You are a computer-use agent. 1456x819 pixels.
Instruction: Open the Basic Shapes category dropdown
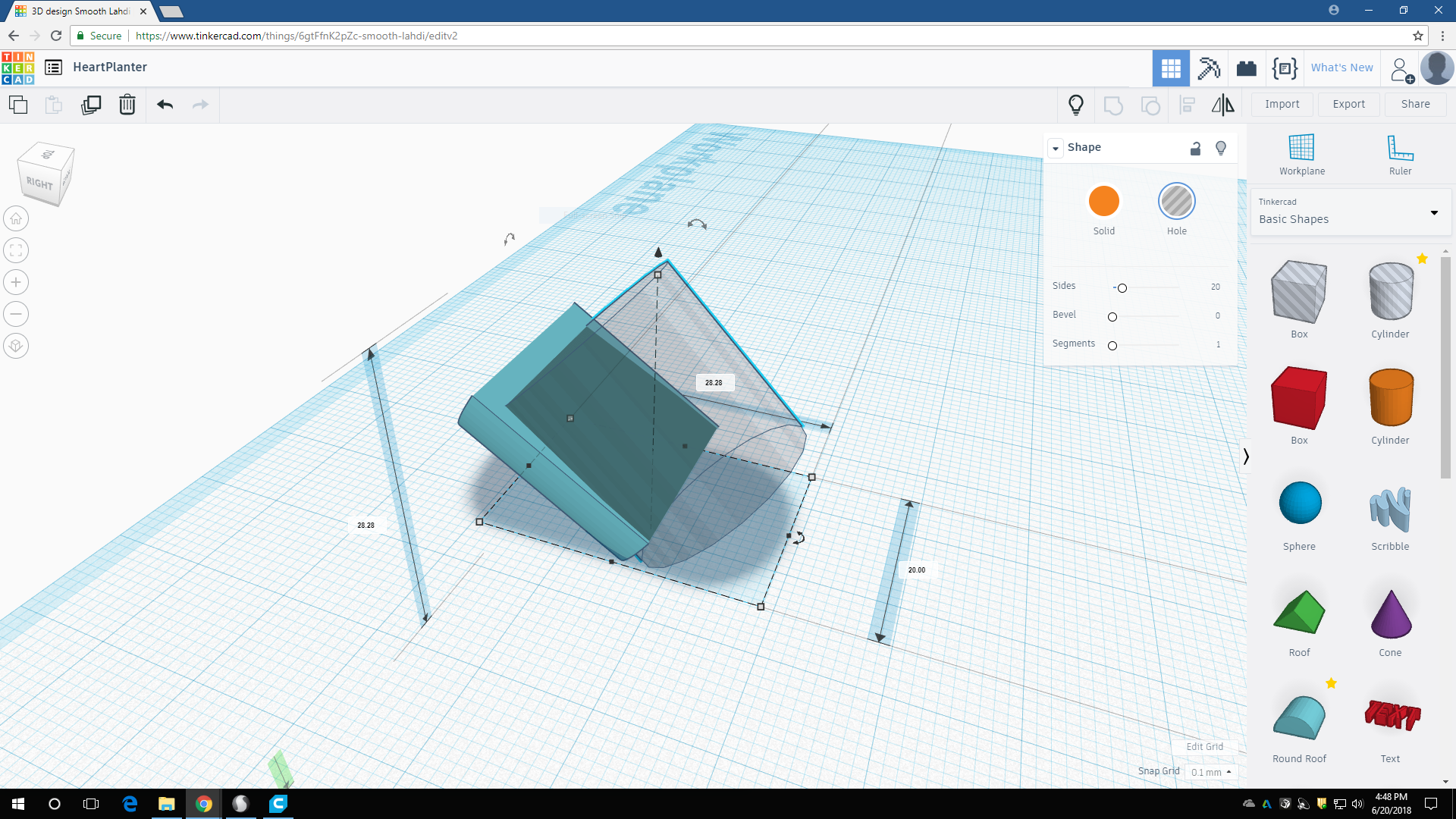(1350, 212)
